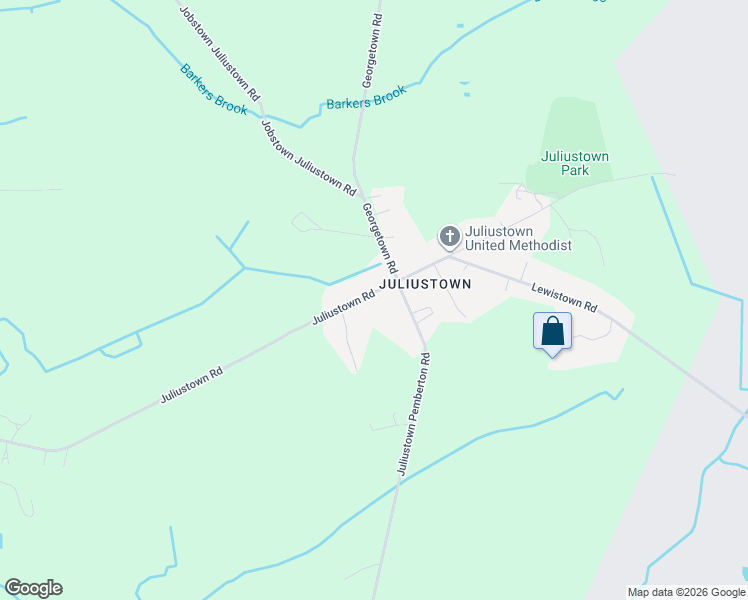Viewport: 748px width, 600px height.
Task: Click the church pin for Juliustown United Methodist
Action: point(449,238)
